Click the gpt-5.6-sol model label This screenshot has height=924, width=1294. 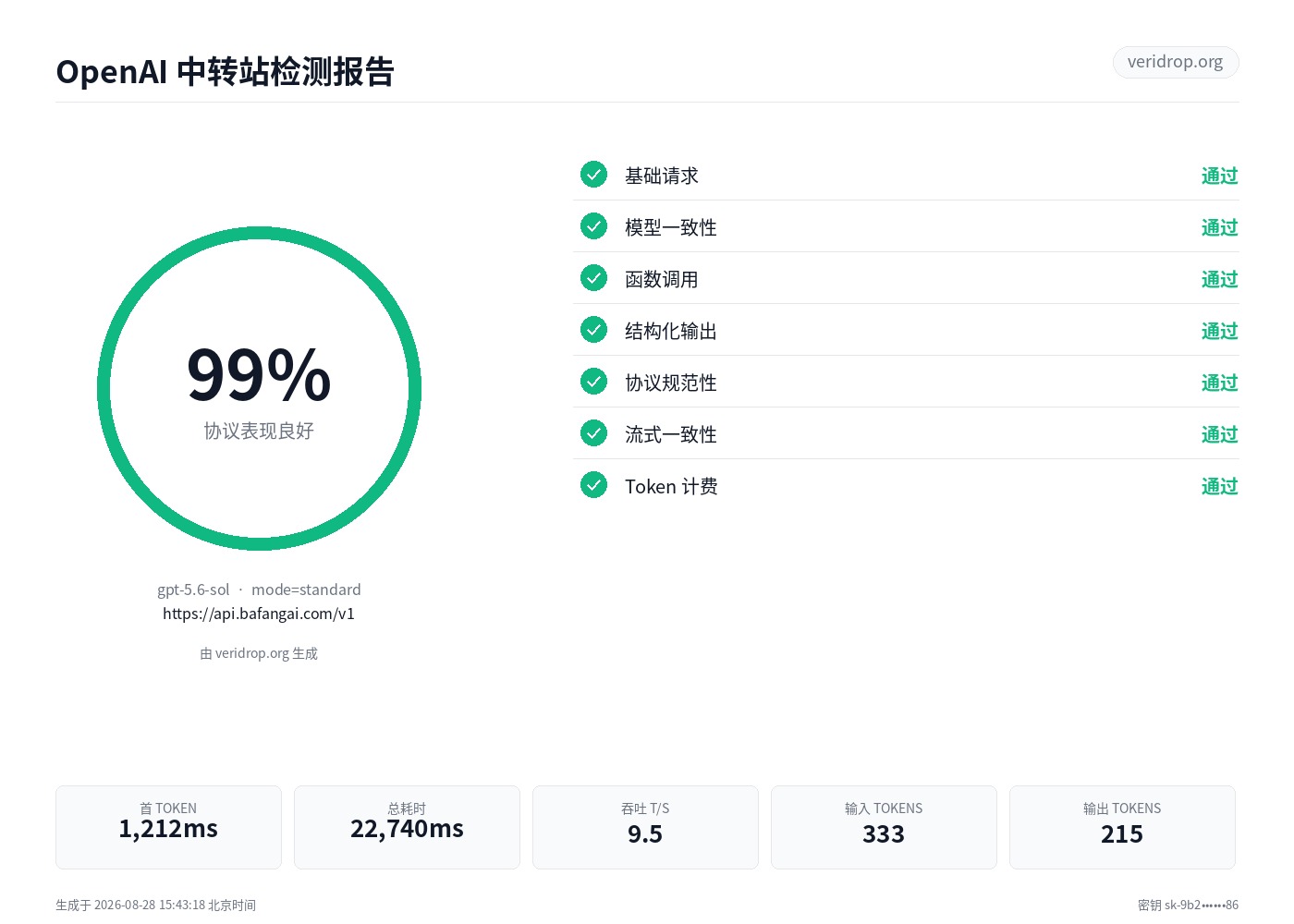tap(193, 590)
